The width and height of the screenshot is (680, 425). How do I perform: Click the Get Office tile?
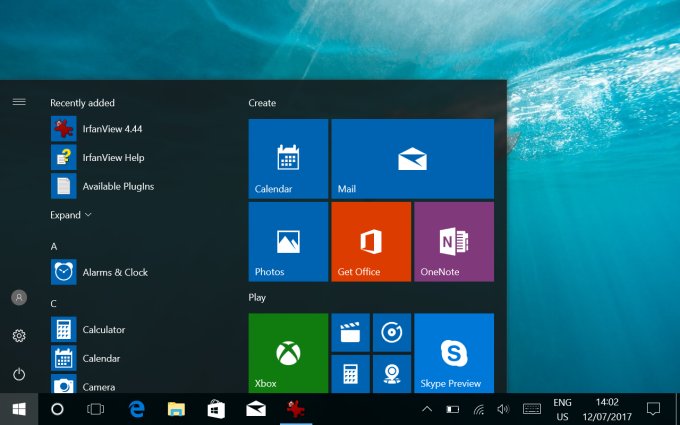coord(371,241)
